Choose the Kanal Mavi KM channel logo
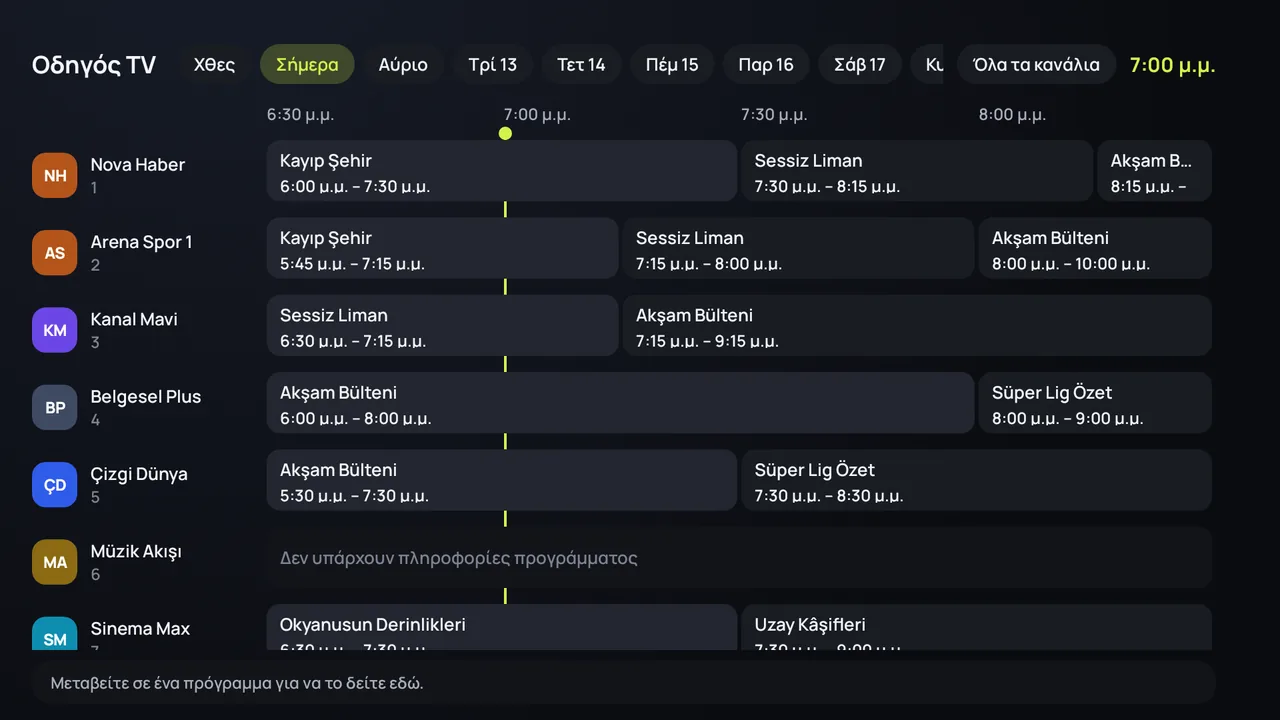Viewport: 1280px width, 720px height. tap(55, 330)
